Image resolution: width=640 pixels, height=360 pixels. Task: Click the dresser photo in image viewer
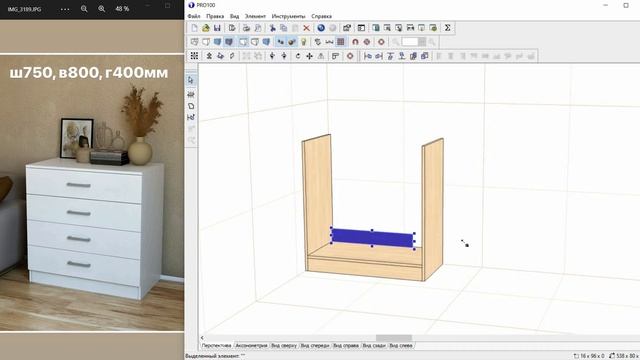pos(92,193)
